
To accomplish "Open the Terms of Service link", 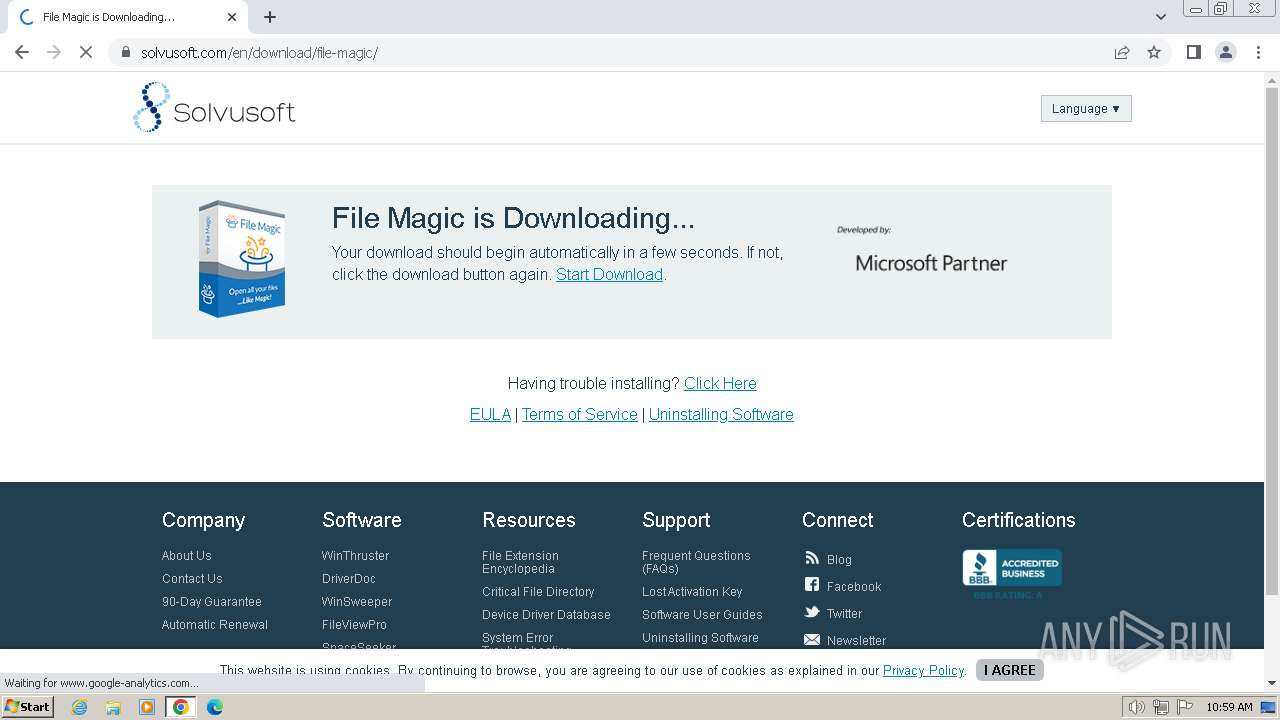I will coord(579,414).
